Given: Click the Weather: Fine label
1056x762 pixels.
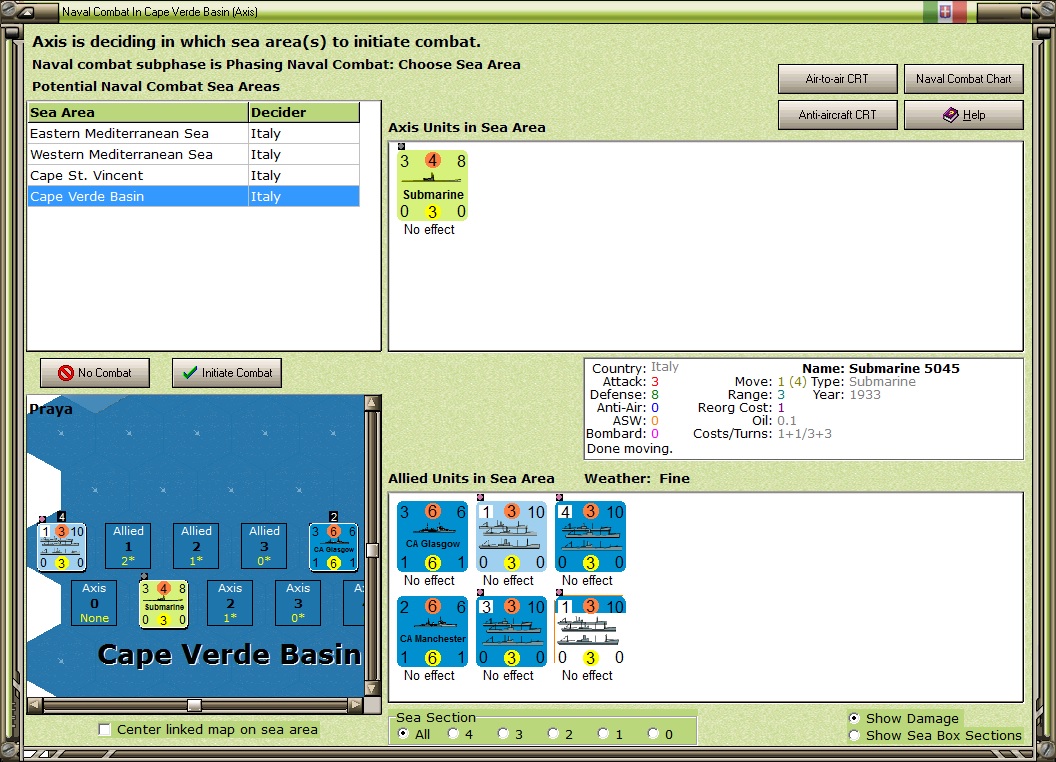Looking at the screenshot, I should pyautogui.click(x=636, y=478).
